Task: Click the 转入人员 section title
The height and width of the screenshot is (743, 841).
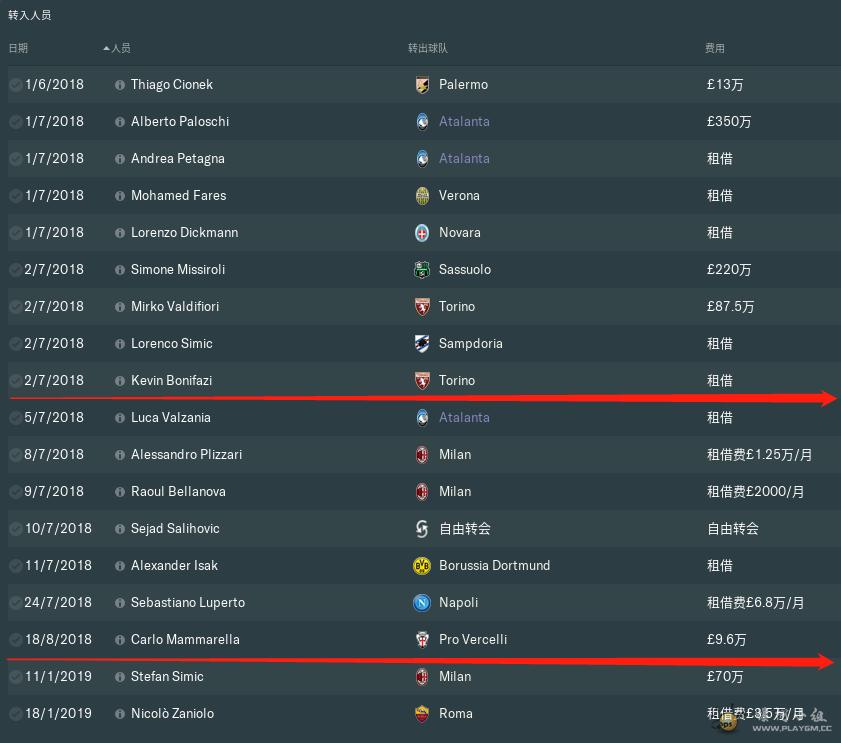Action: coord(29,15)
